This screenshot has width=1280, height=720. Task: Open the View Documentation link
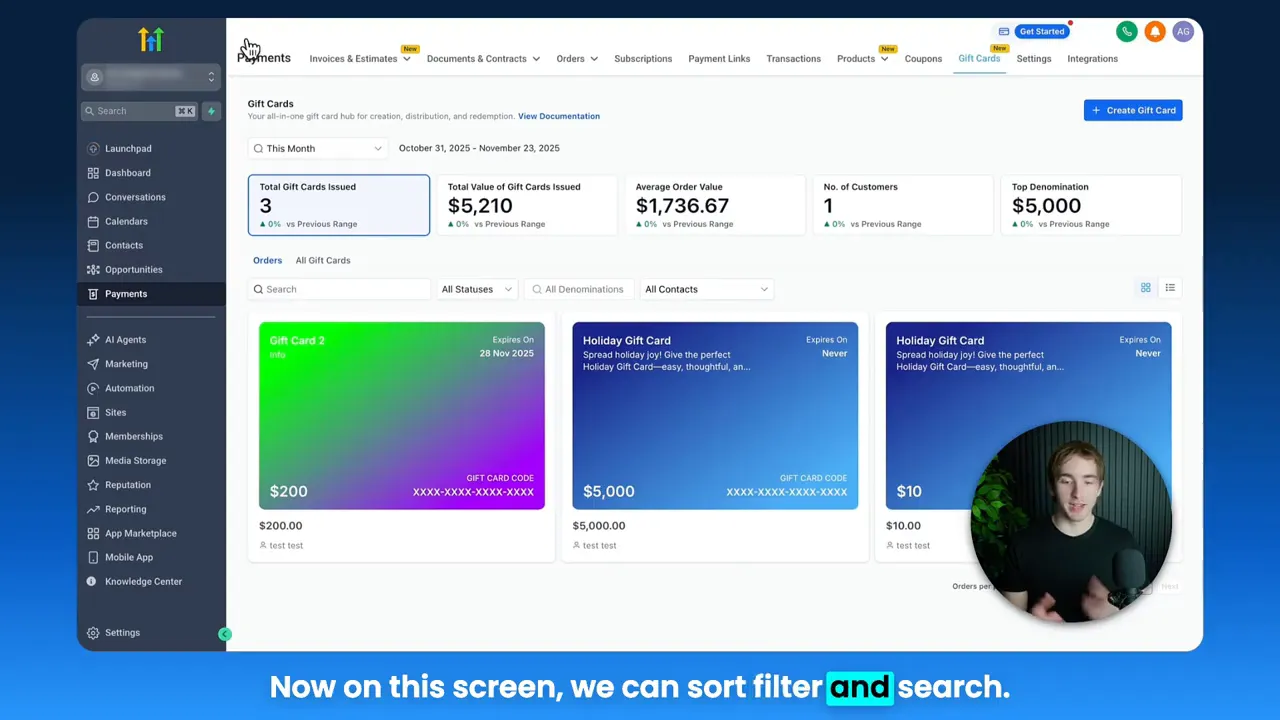[x=559, y=116]
